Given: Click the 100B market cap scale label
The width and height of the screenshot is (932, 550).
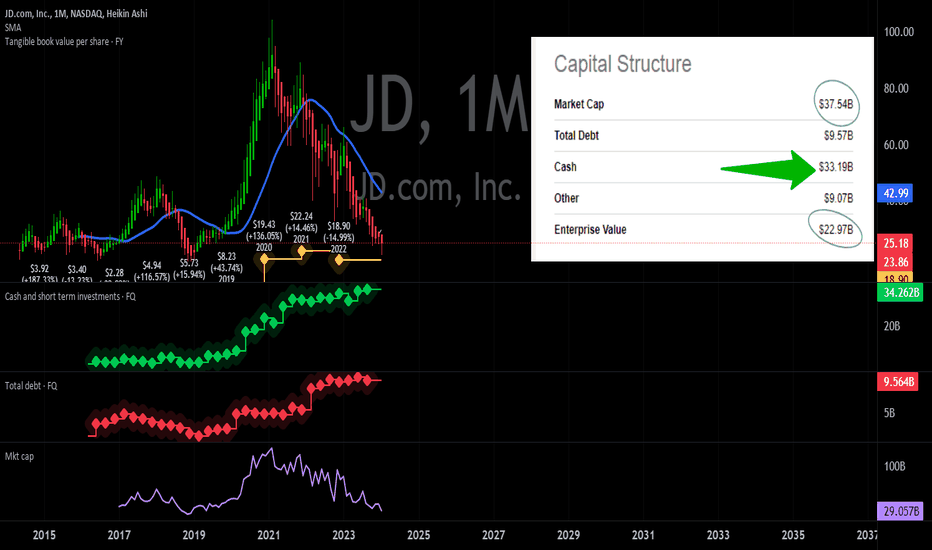Looking at the screenshot, I should point(895,466).
